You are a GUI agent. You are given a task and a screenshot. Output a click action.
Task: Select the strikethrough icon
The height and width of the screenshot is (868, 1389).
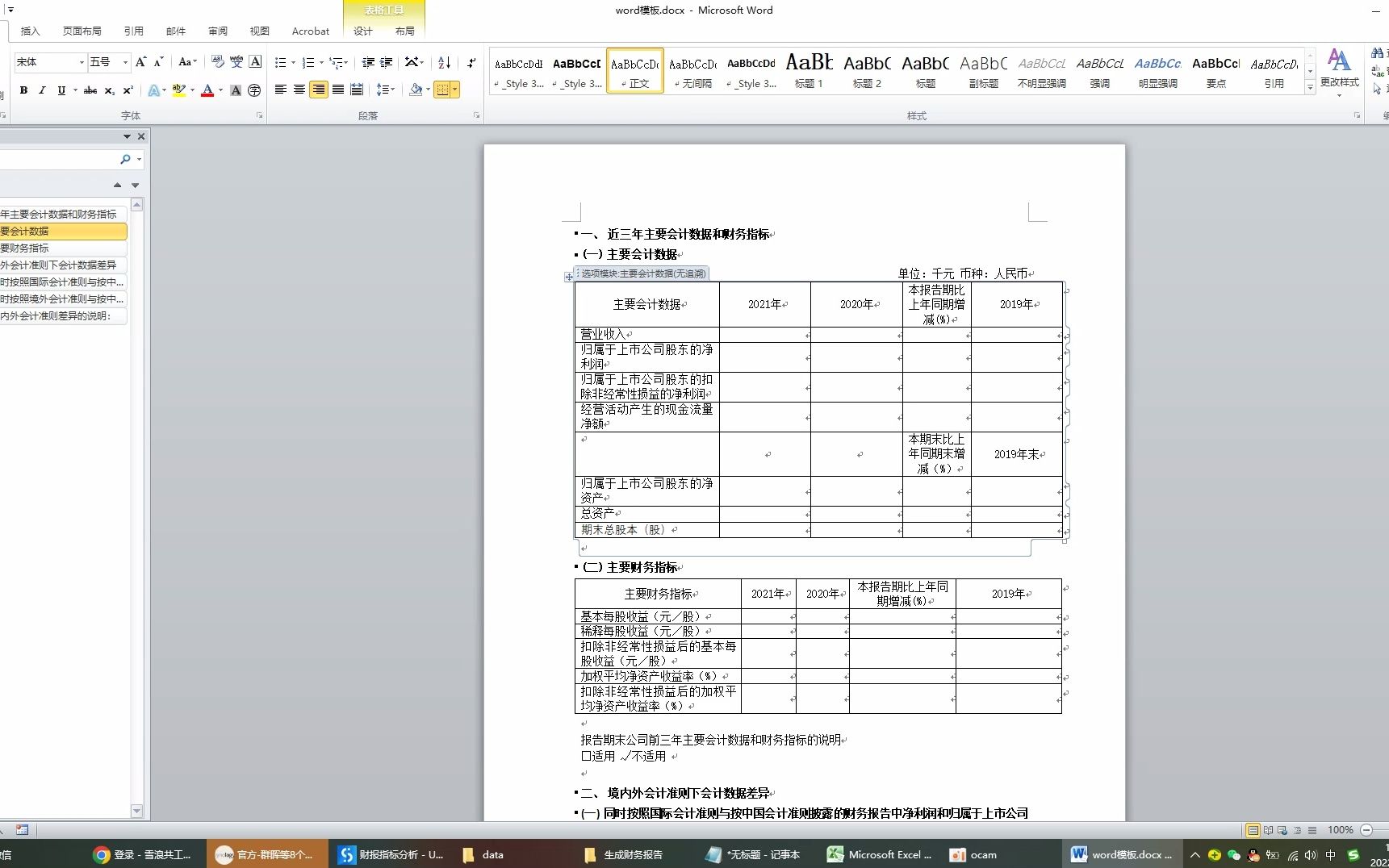[90, 90]
